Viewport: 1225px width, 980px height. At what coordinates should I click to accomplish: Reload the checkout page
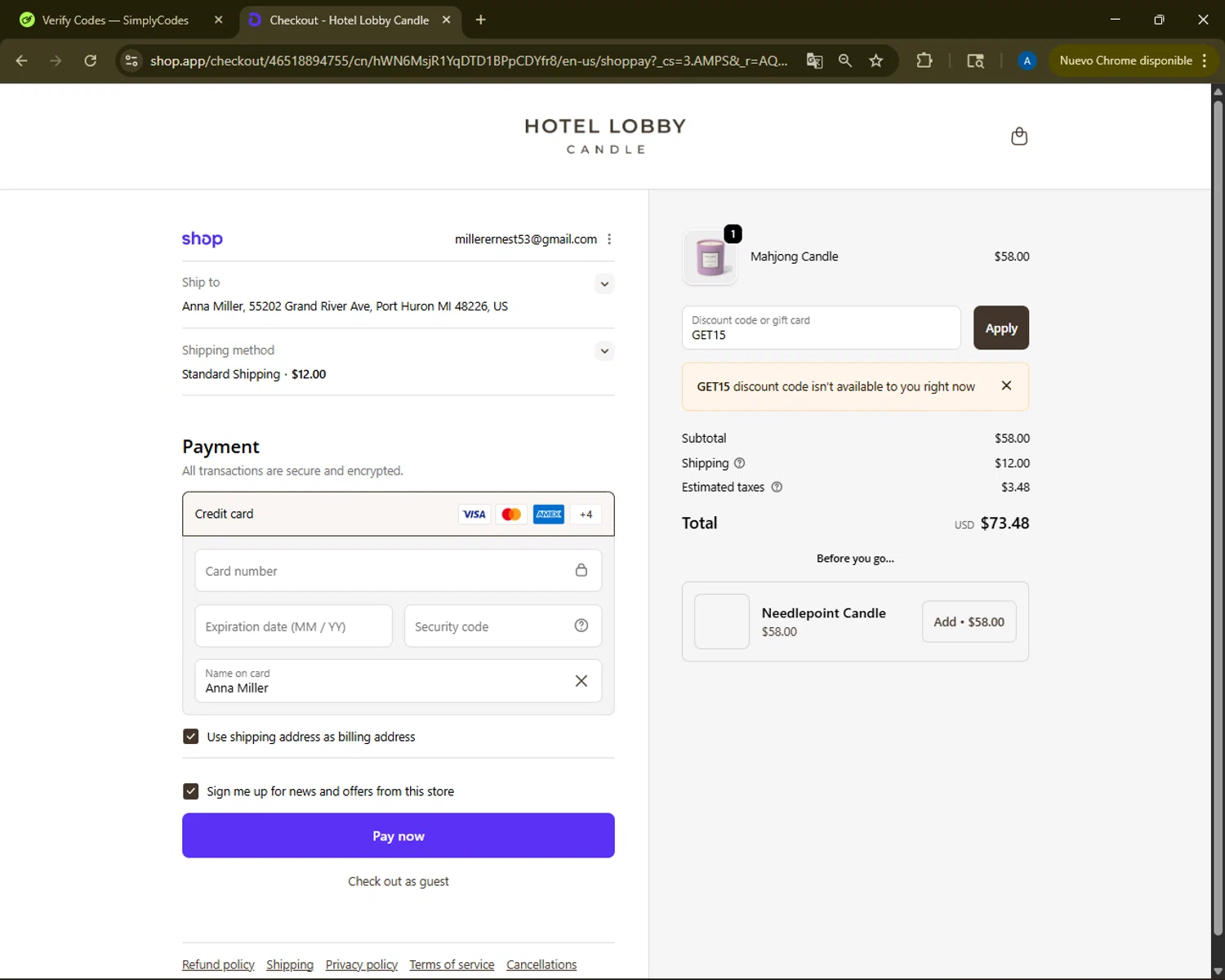coord(91,60)
